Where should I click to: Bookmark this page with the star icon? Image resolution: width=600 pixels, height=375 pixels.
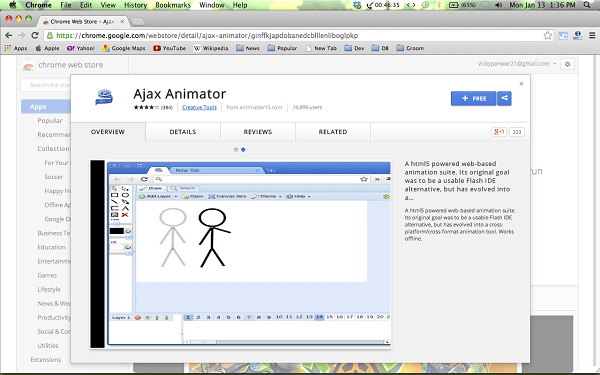(x=548, y=36)
